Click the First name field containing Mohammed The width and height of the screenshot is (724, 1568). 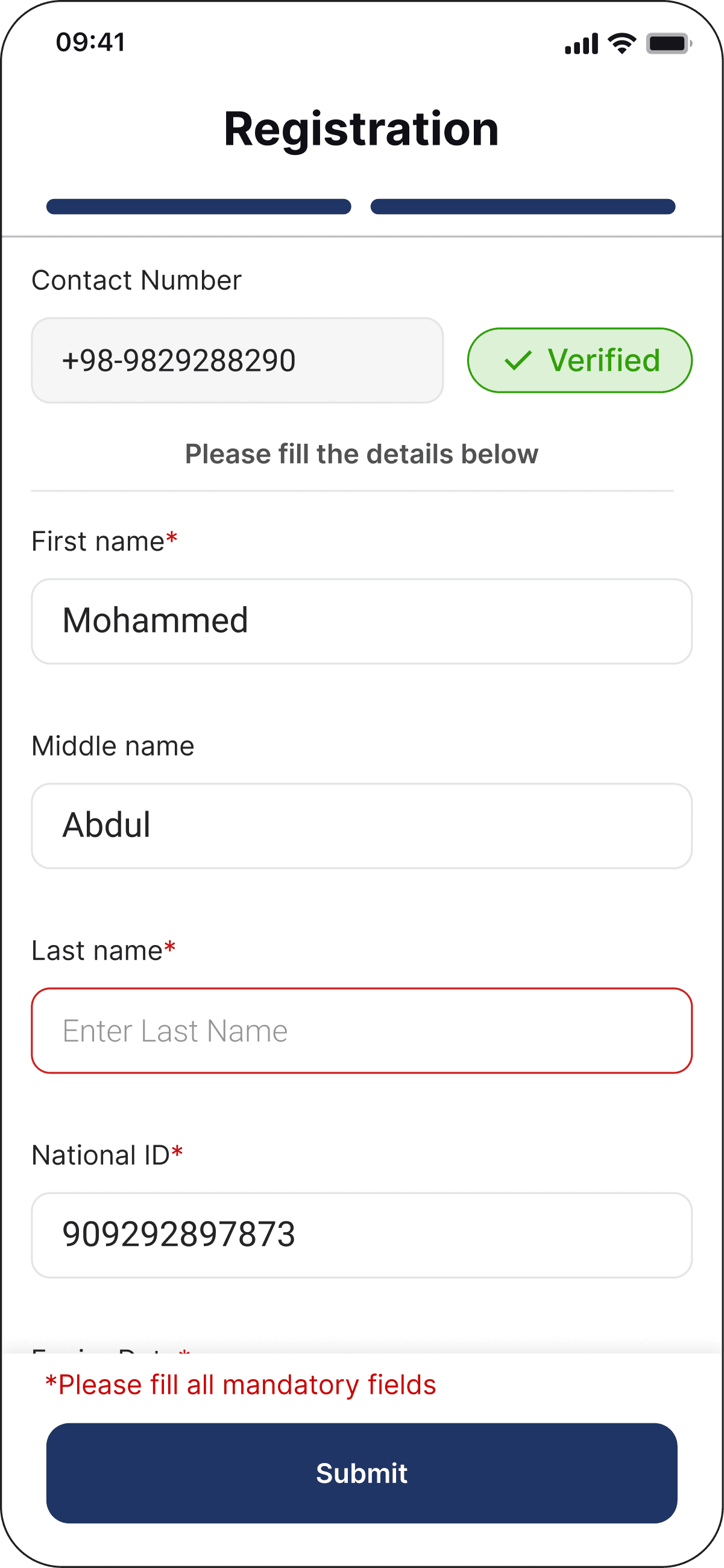tap(362, 622)
